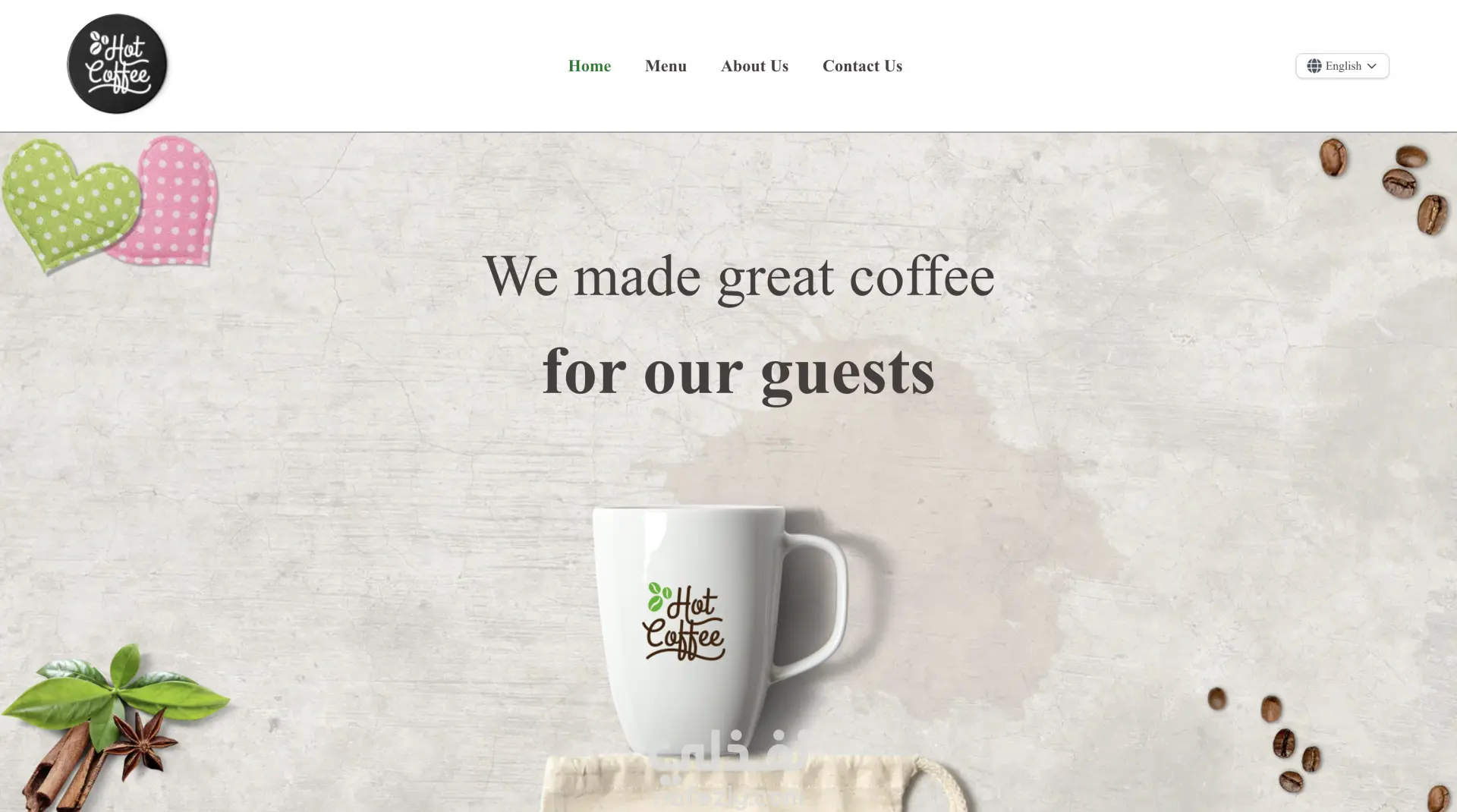Click the chevron arrow next to English
Screen dimensions: 1457x812
click(1371, 66)
